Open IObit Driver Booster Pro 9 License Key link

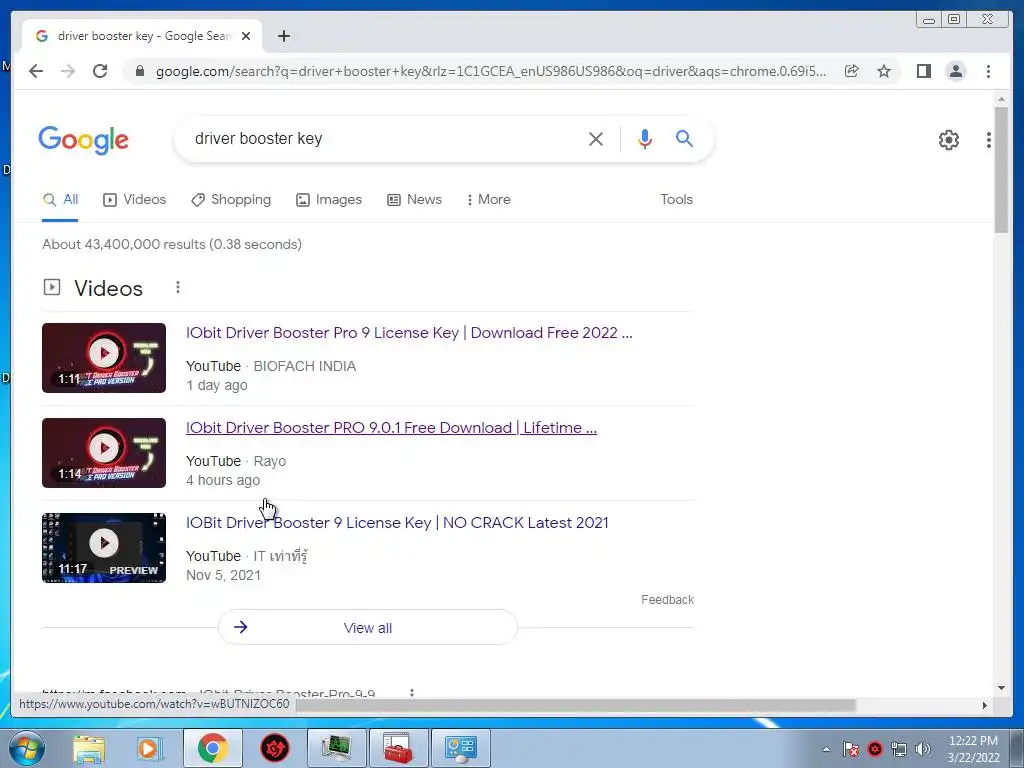click(x=409, y=333)
